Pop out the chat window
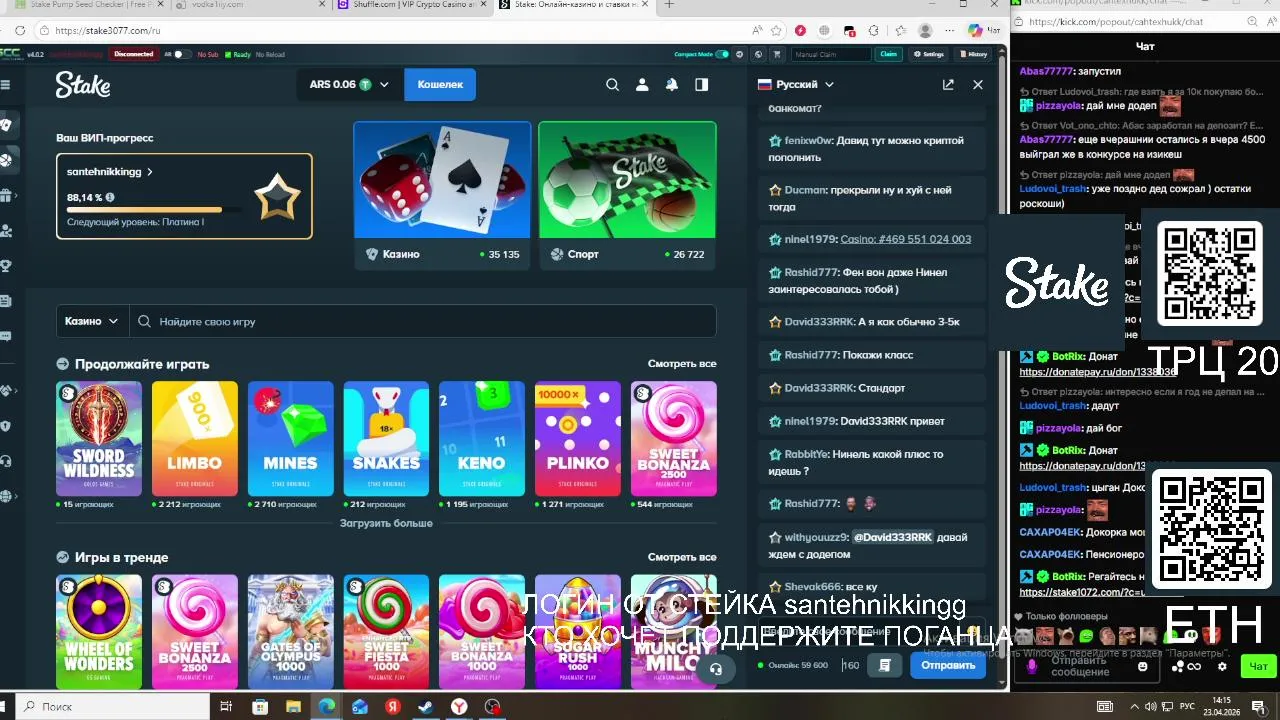The image size is (1280, 720). (948, 85)
